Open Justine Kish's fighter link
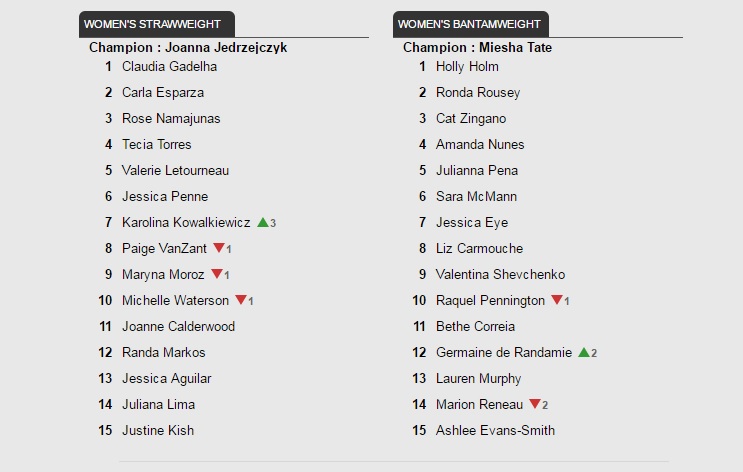This screenshot has height=472, width=743. pyautogui.click(x=158, y=430)
